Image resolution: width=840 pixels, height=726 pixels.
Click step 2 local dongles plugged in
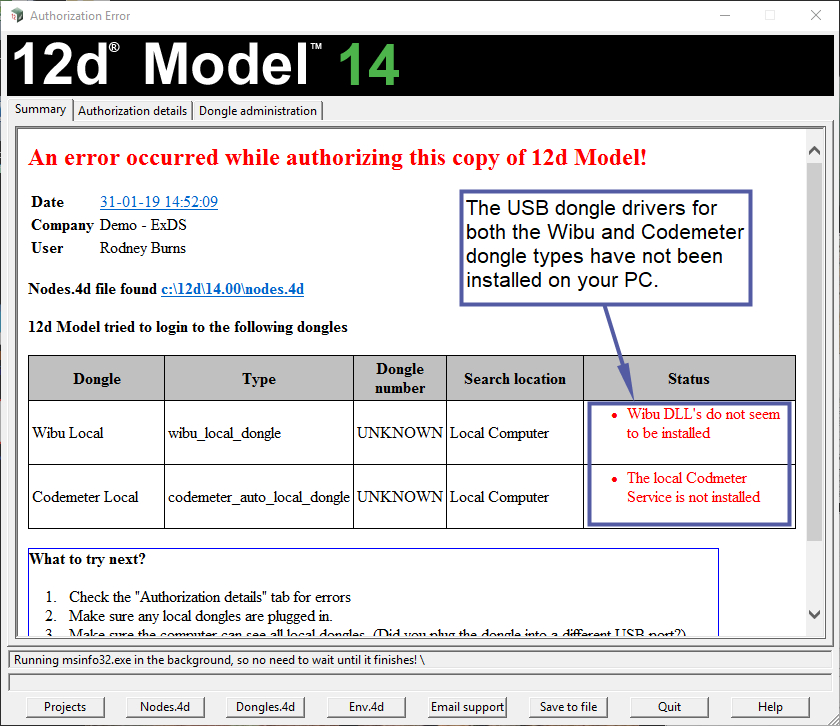tap(200, 616)
